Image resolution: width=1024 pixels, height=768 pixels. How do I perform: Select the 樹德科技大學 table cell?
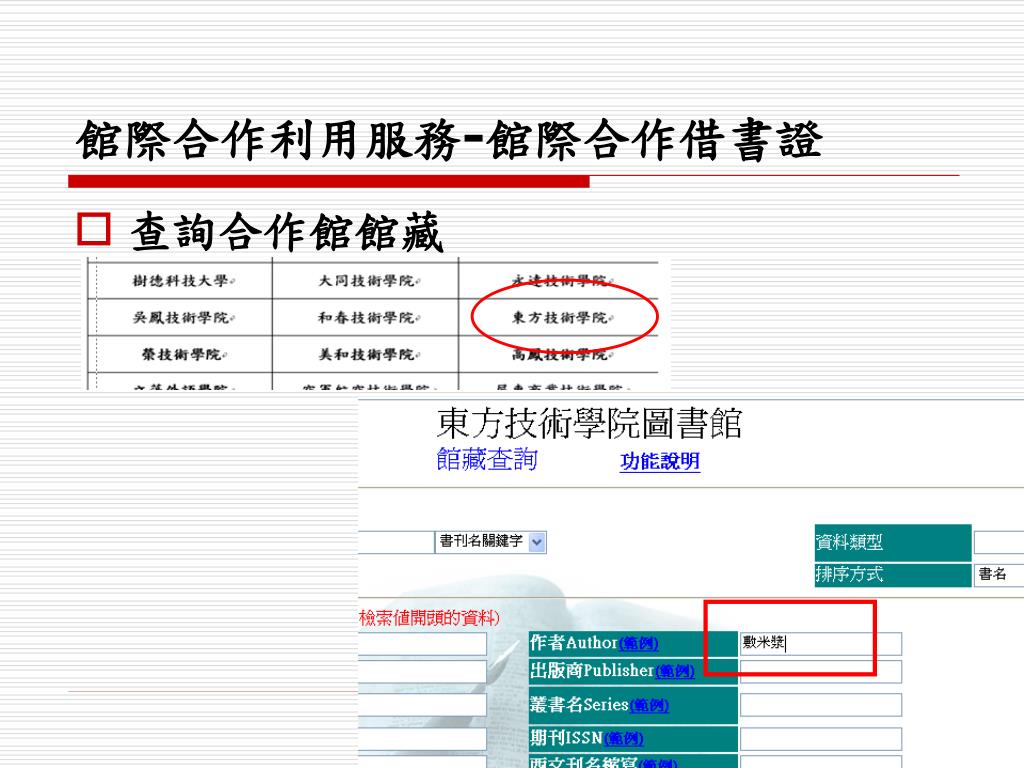coord(180,281)
